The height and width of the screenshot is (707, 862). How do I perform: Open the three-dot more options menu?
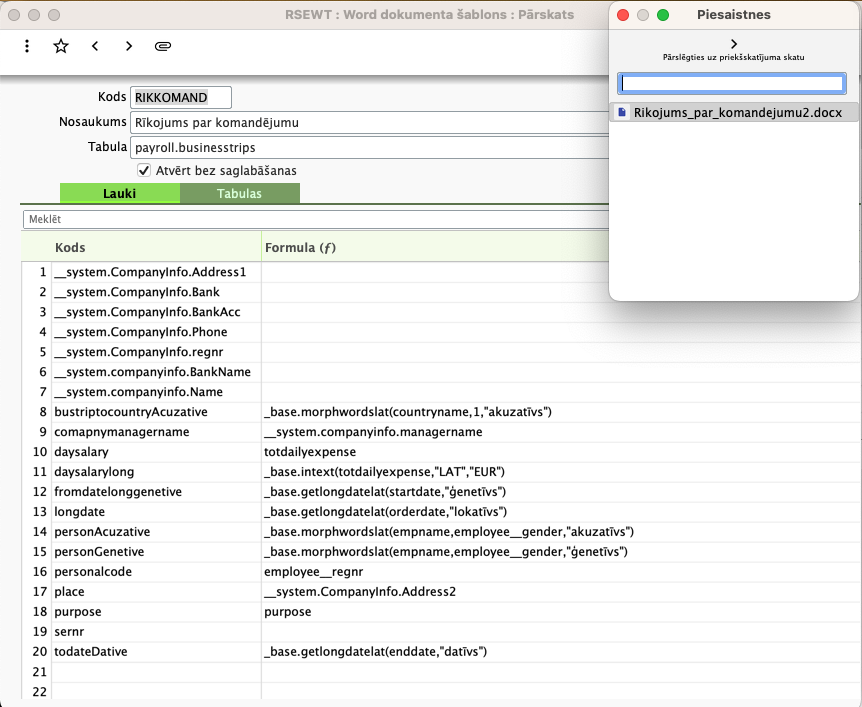[x=27, y=46]
